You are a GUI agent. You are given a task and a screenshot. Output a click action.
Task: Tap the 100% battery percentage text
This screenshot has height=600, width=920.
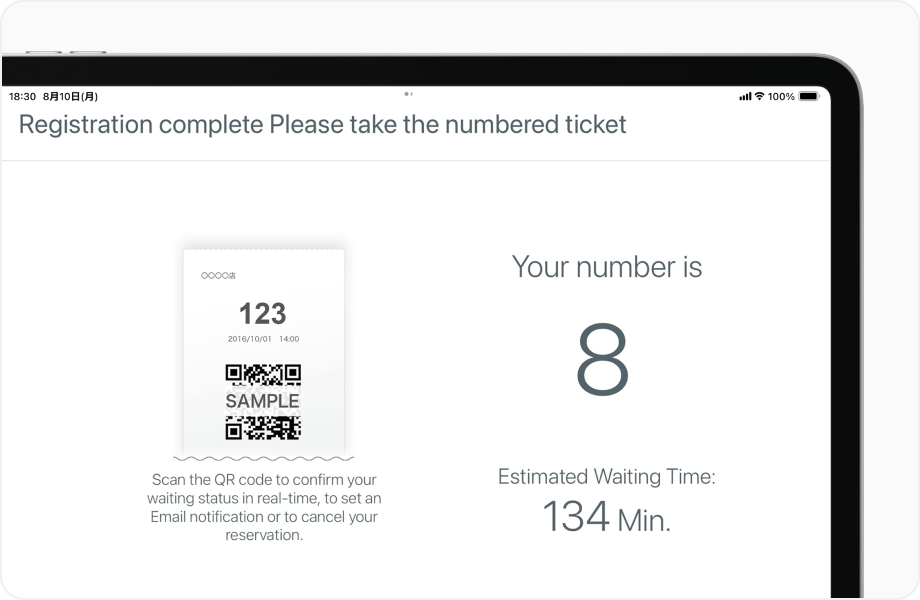coord(781,96)
